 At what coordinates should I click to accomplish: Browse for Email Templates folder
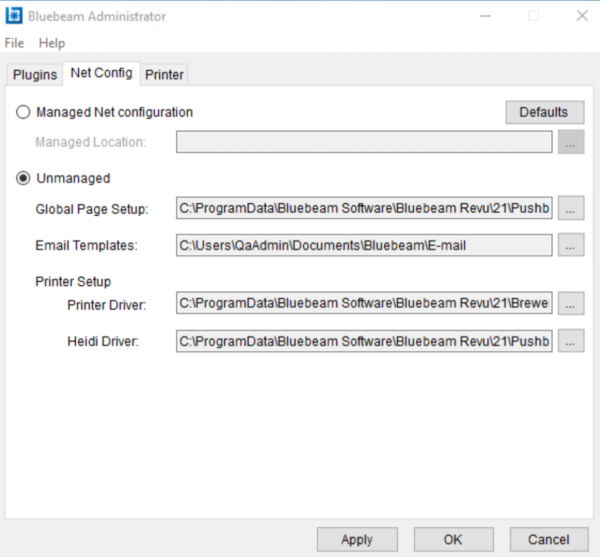pyautogui.click(x=571, y=245)
